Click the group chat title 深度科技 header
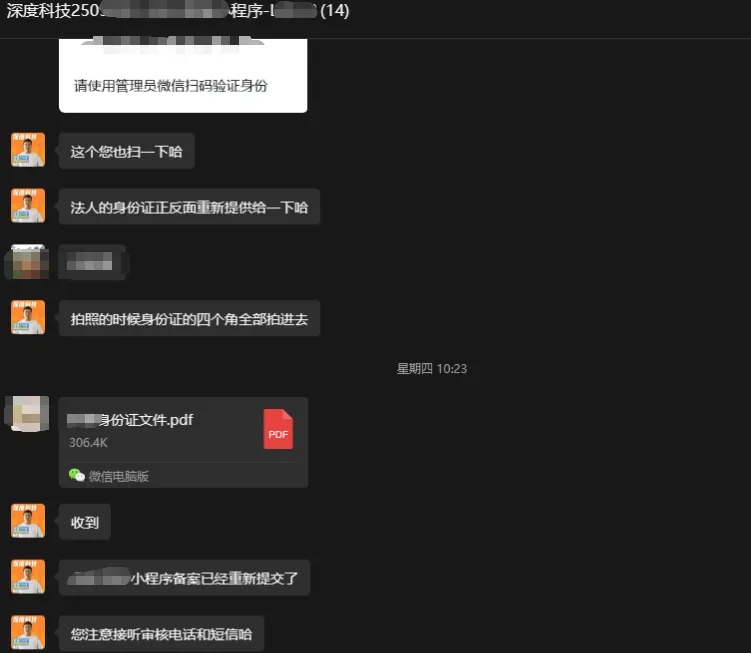The image size is (751, 653). (177, 11)
